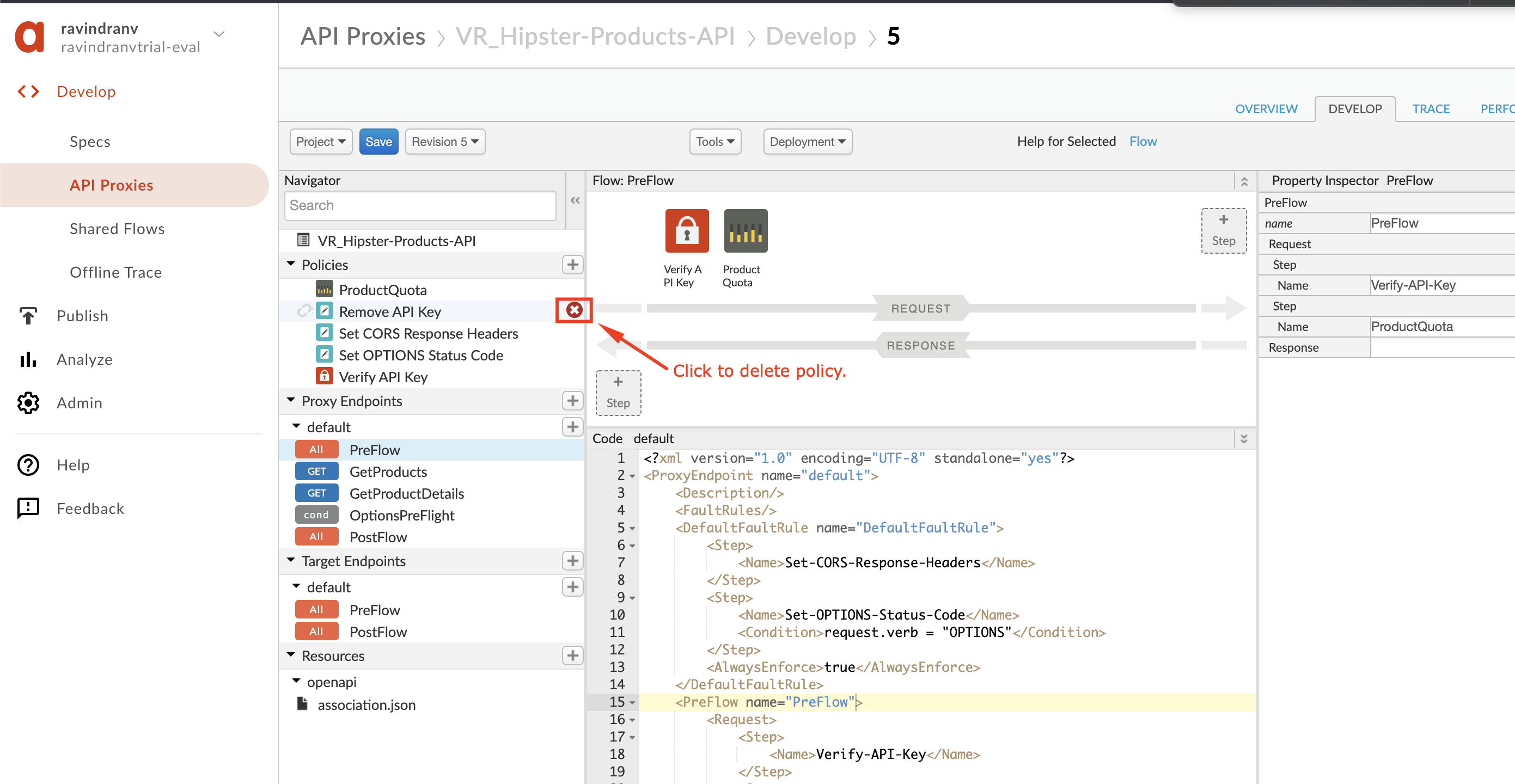Collapse the openapi resource folder
This screenshot has height=784, width=1515.
(296, 681)
